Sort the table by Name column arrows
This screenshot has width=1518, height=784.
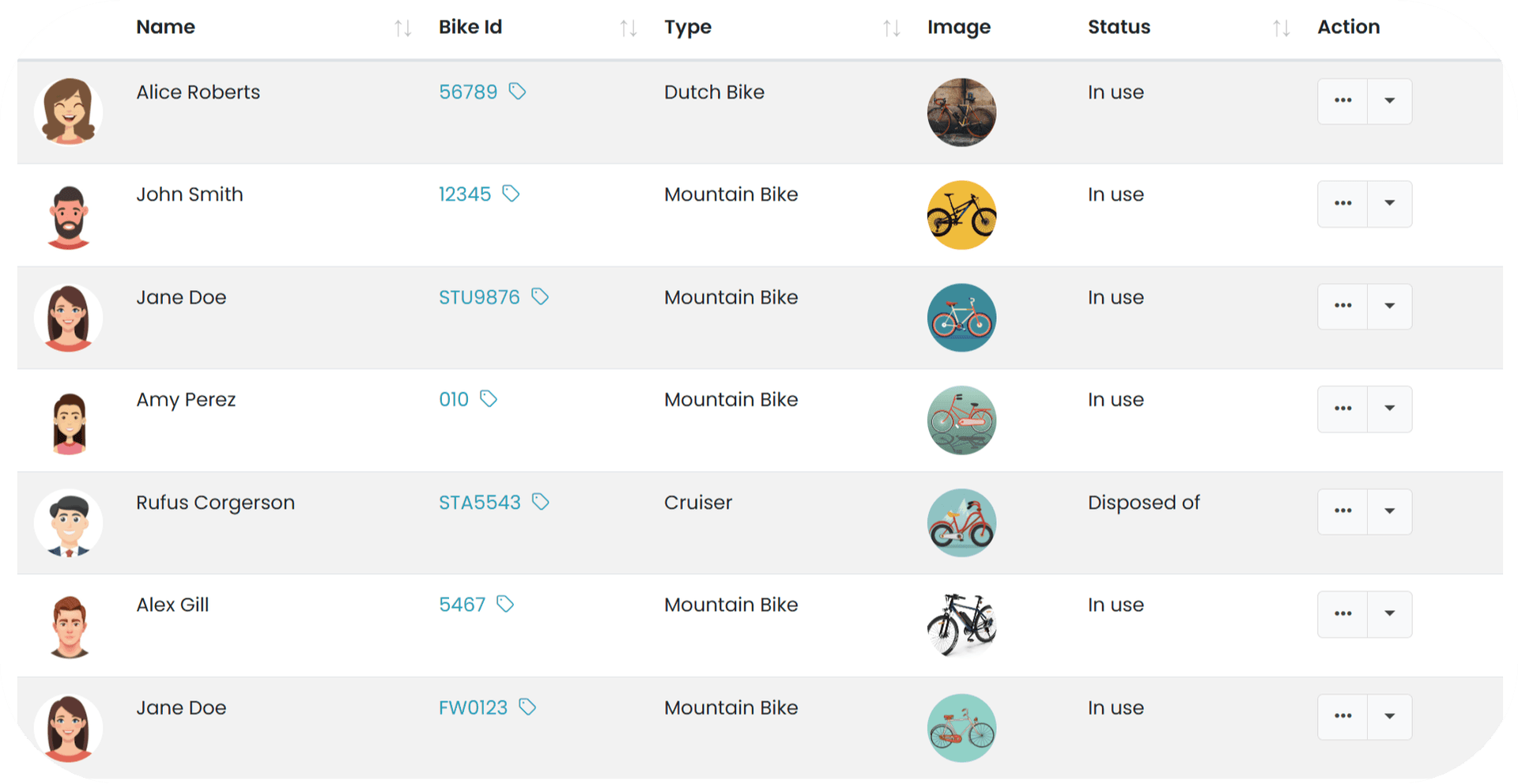[402, 28]
